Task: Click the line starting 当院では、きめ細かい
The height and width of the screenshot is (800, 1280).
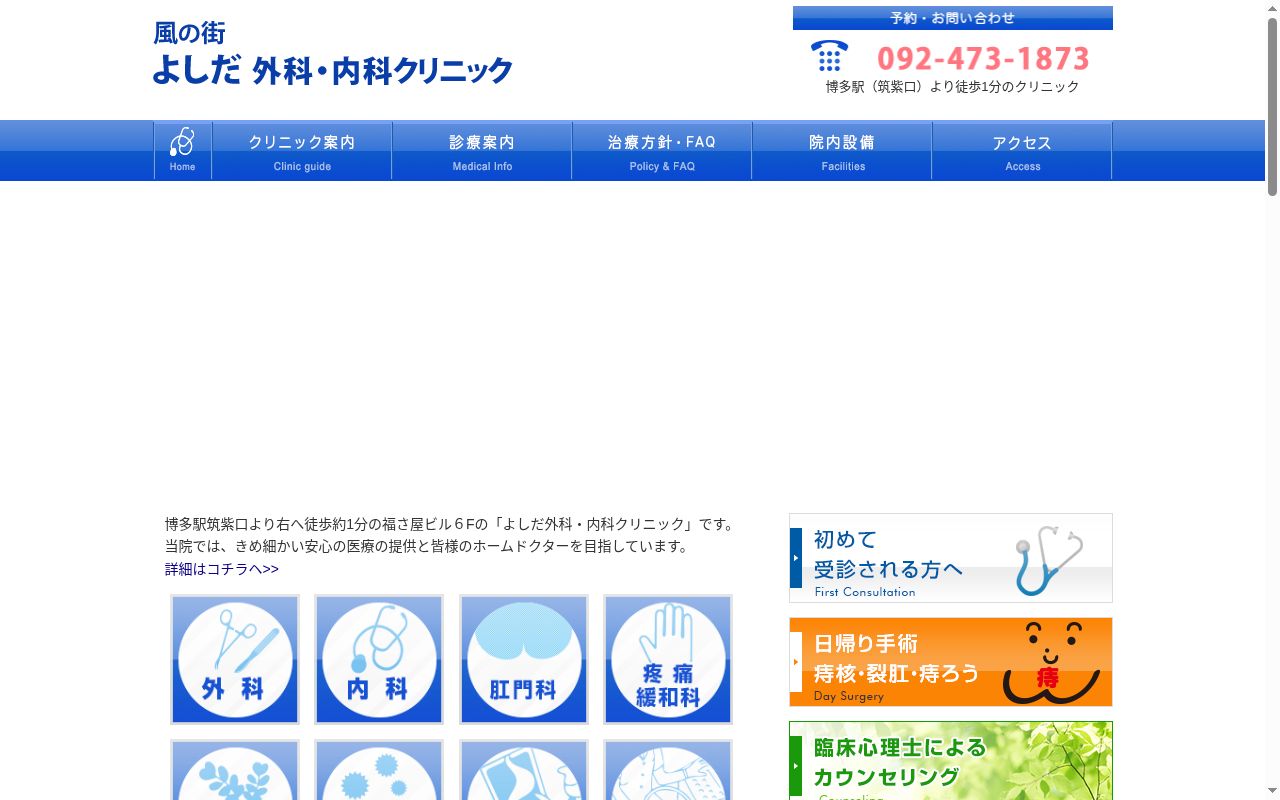Action: tap(427, 546)
